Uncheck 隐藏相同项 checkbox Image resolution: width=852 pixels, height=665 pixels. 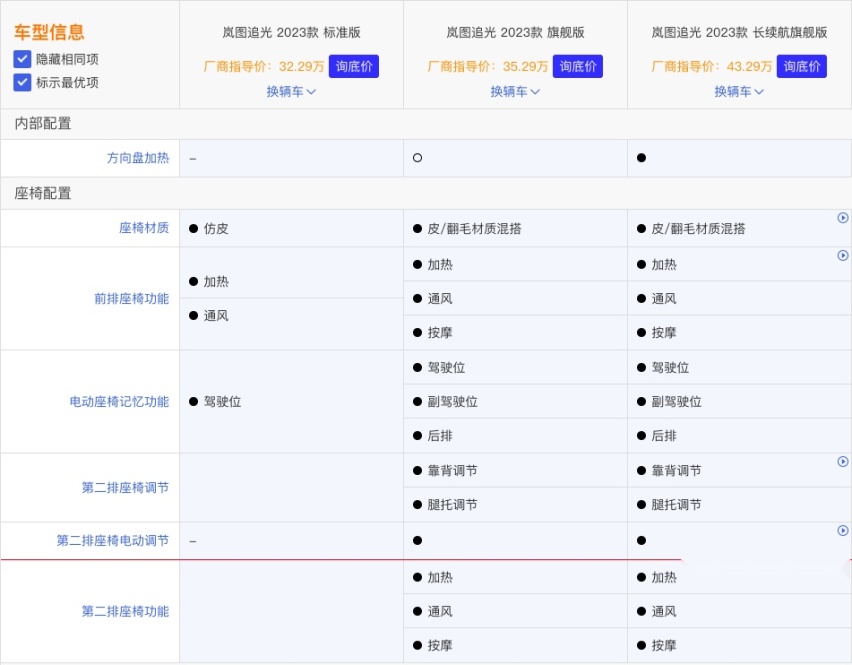pyautogui.click(x=22, y=59)
